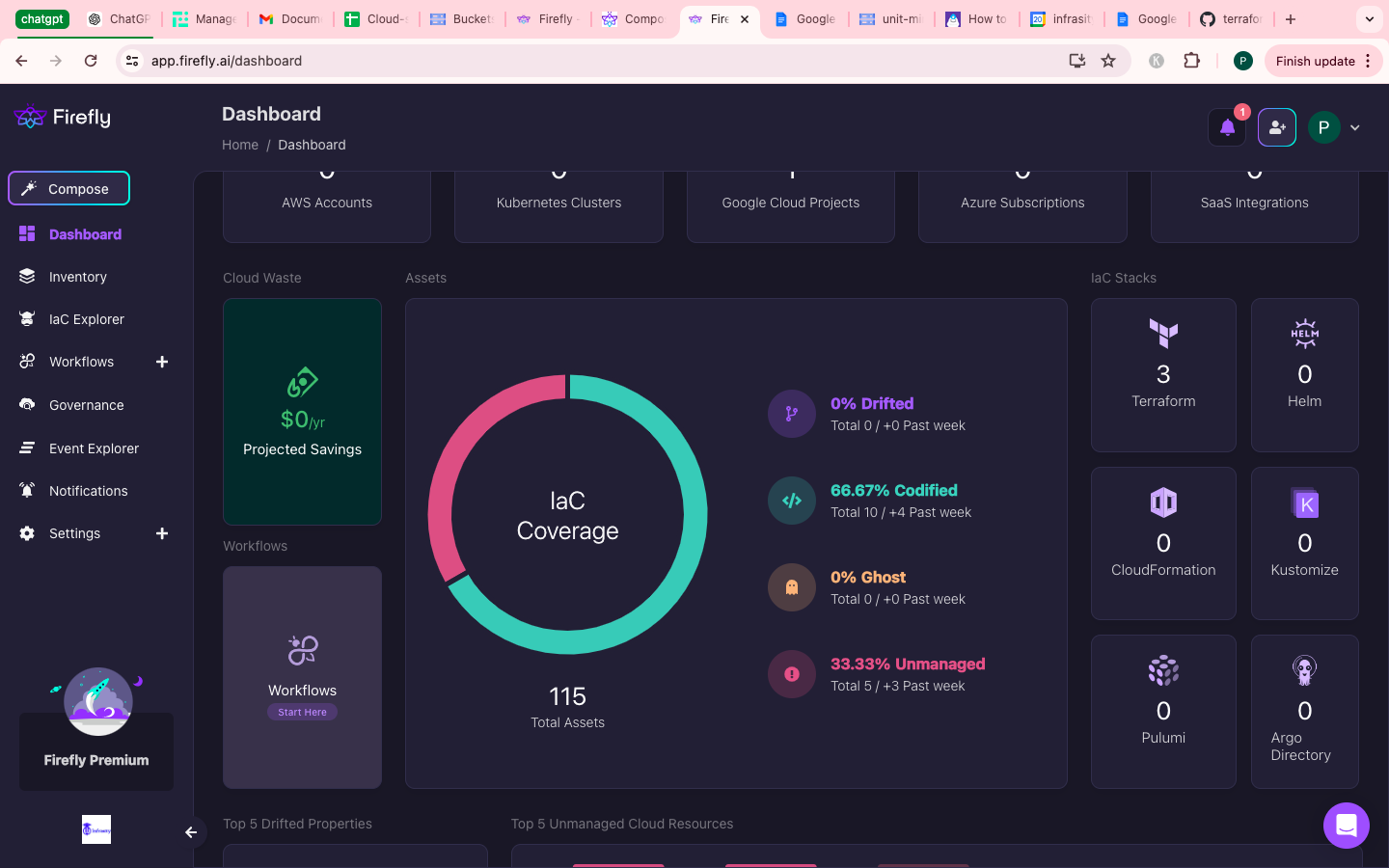Click the Pulumi icon
Screen dimensions: 1389x868
1163,670
